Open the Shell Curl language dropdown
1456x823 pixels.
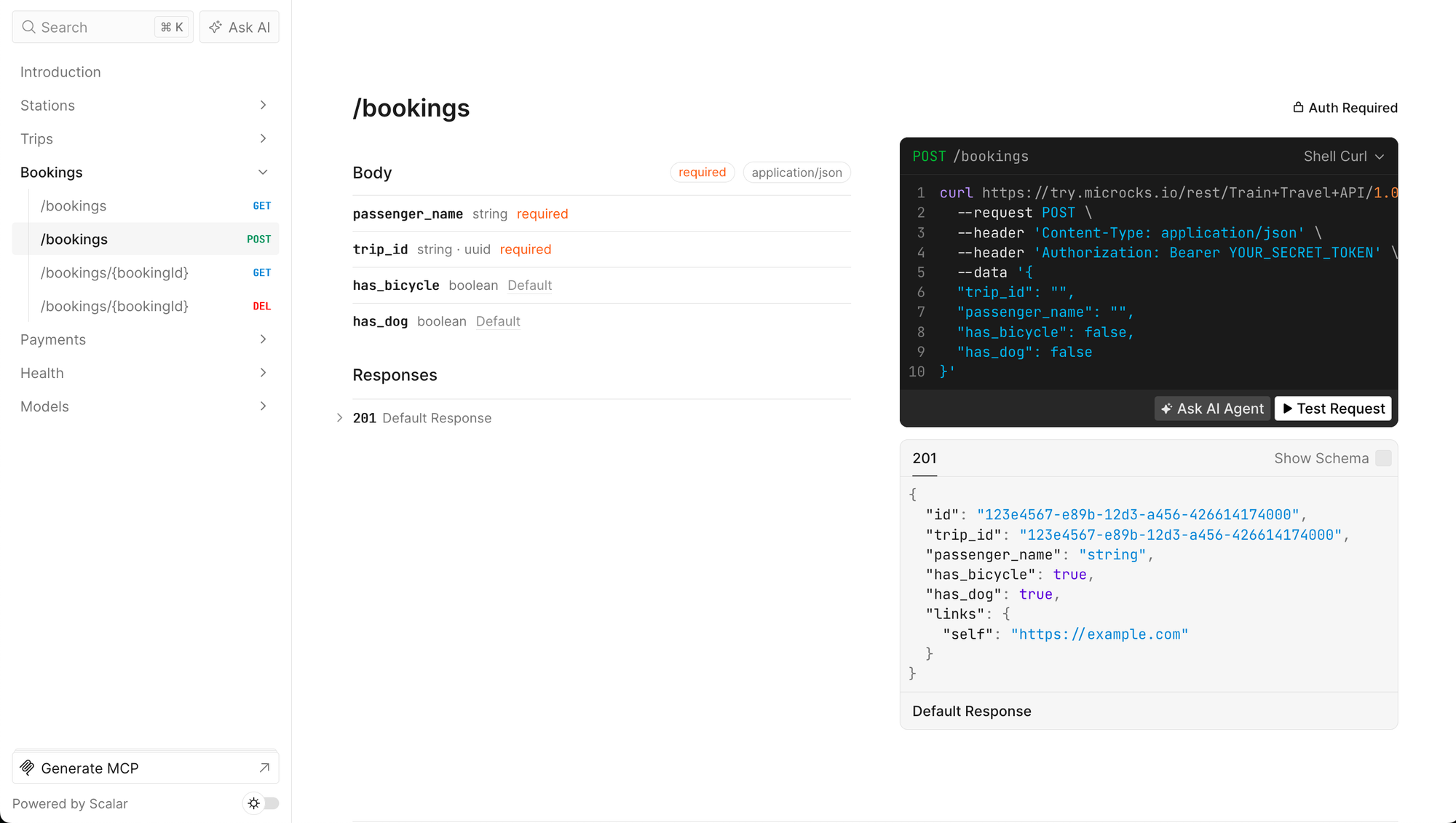click(1344, 156)
